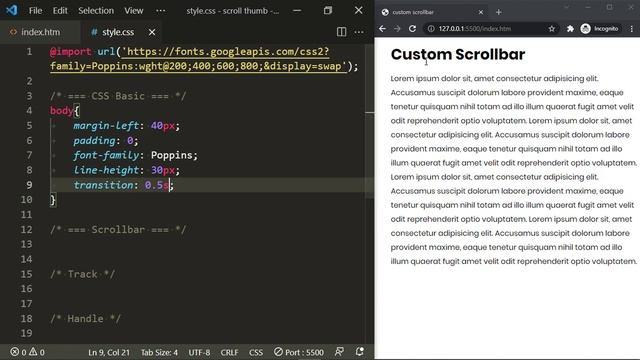The image size is (640, 360).
Task: Go to line via Ln 9, Col 21
Action: [109, 352]
